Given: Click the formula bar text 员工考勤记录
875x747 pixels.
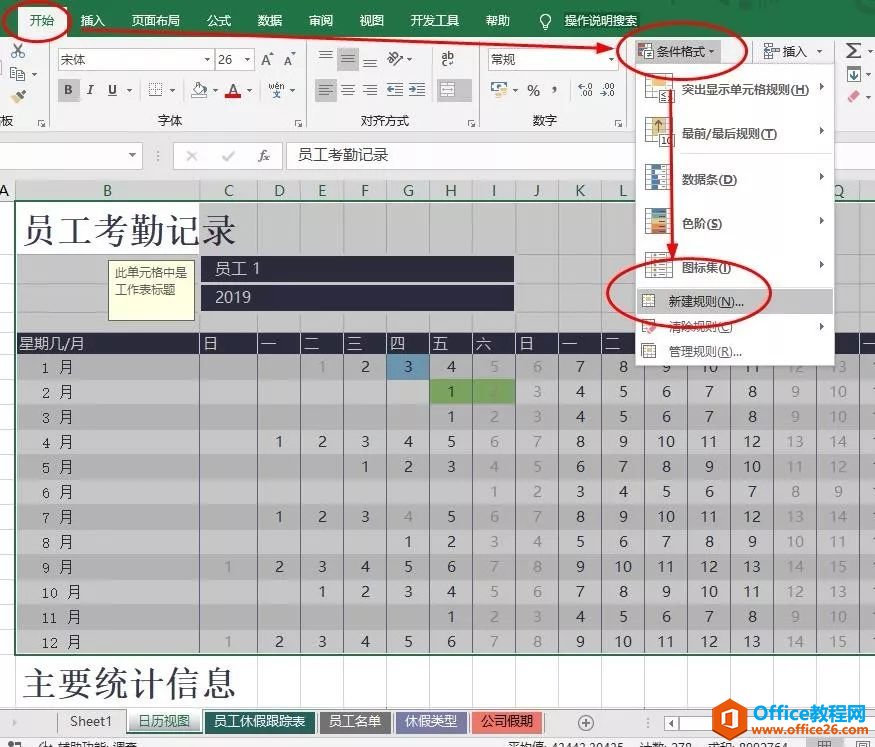Looking at the screenshot, I should click(343, 155).
